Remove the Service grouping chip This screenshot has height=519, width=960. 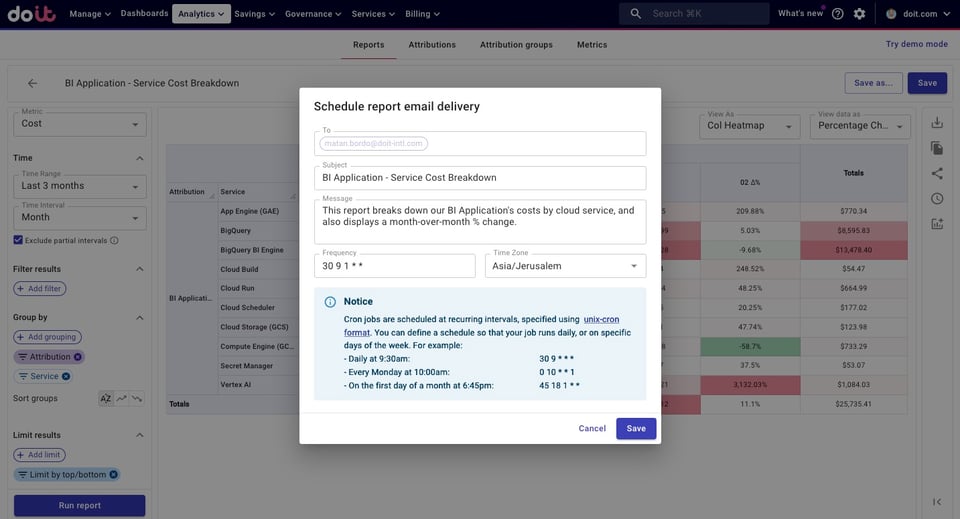(x=66, y=376)
